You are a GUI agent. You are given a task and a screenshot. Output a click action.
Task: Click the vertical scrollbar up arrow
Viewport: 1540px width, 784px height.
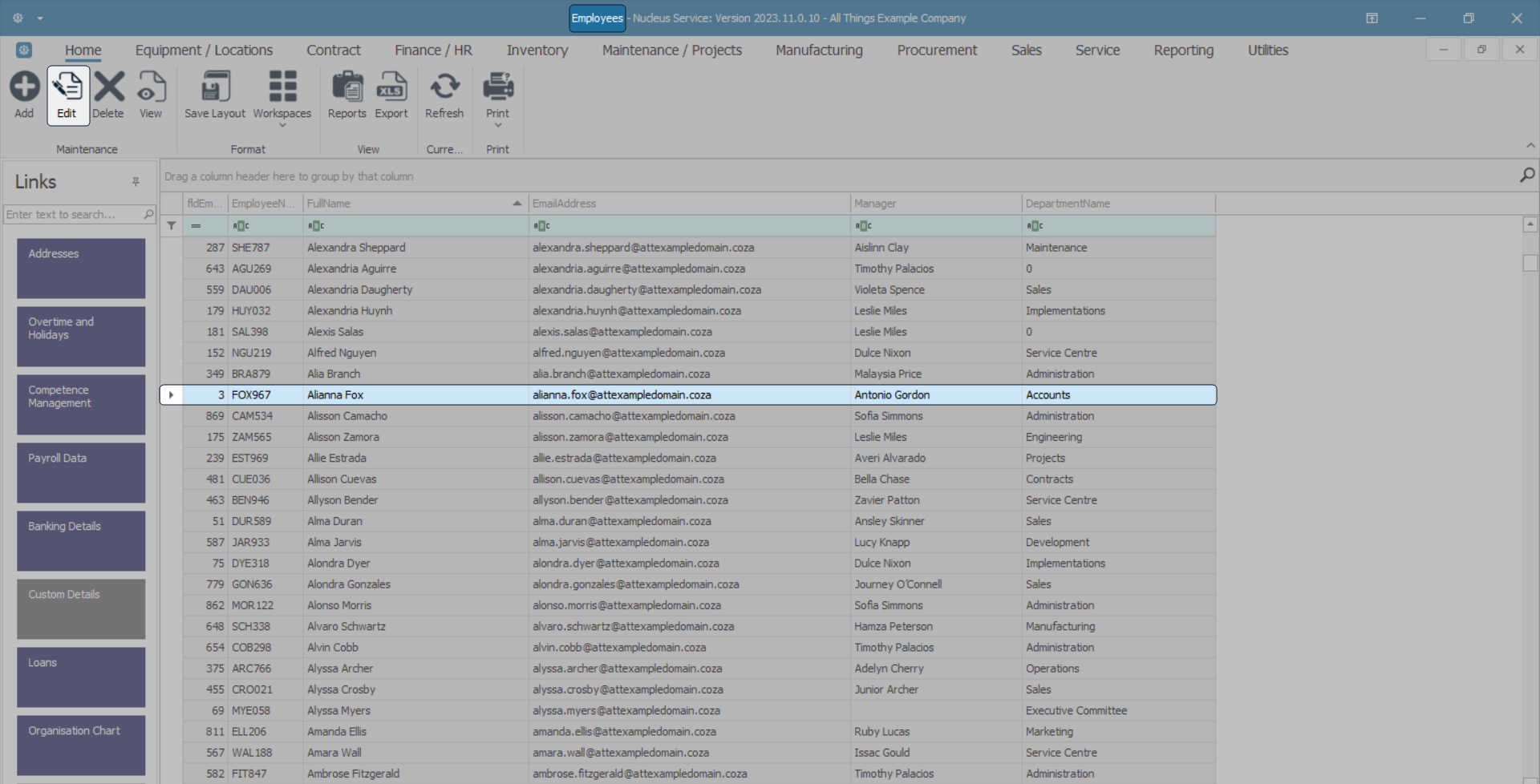[x=1530, y=225]
